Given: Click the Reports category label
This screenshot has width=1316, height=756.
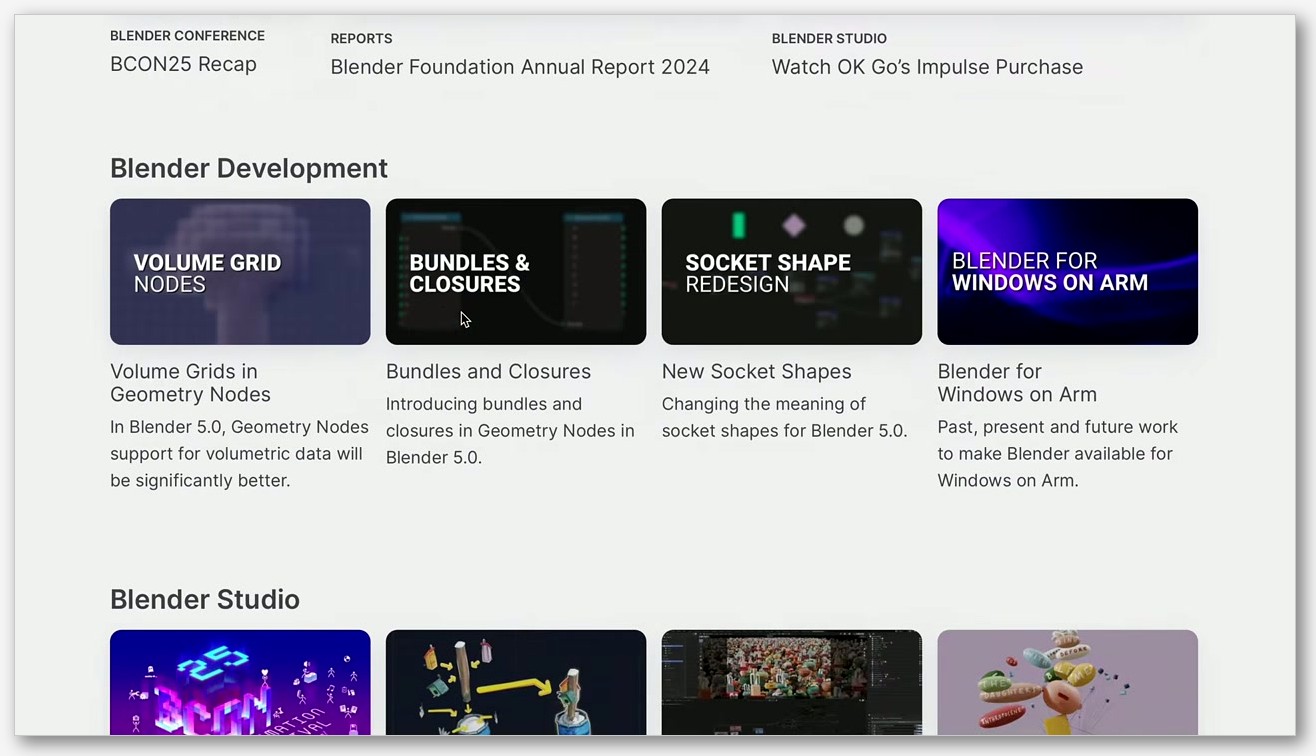Looking at the screenshot, I should [x=361, y=39].
